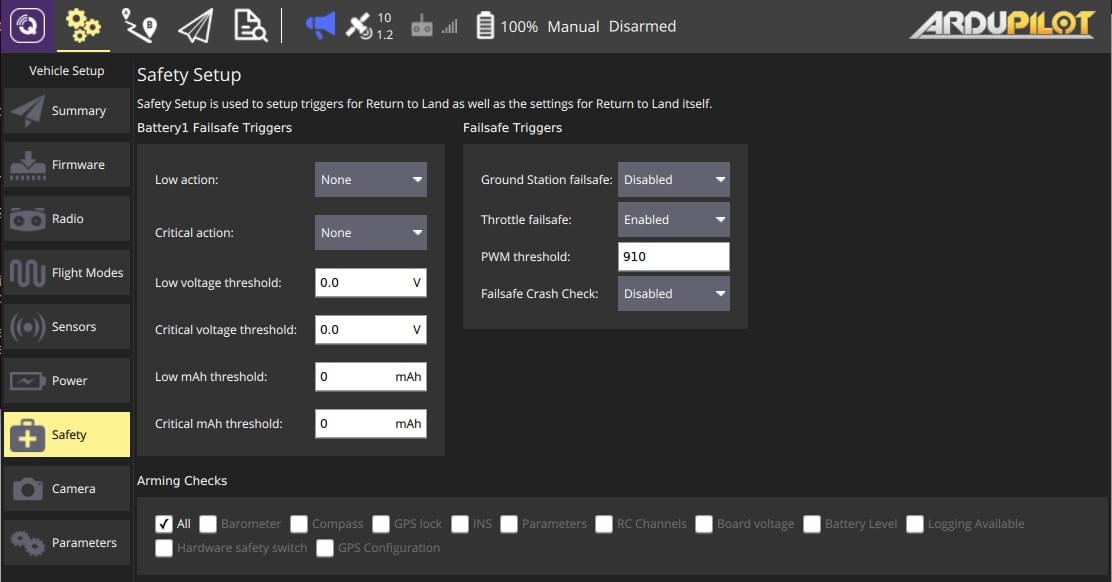This screenshot has height=582, width=1112.
Task: Open the Analyze log viewer icon
Action: click(250, 26)
